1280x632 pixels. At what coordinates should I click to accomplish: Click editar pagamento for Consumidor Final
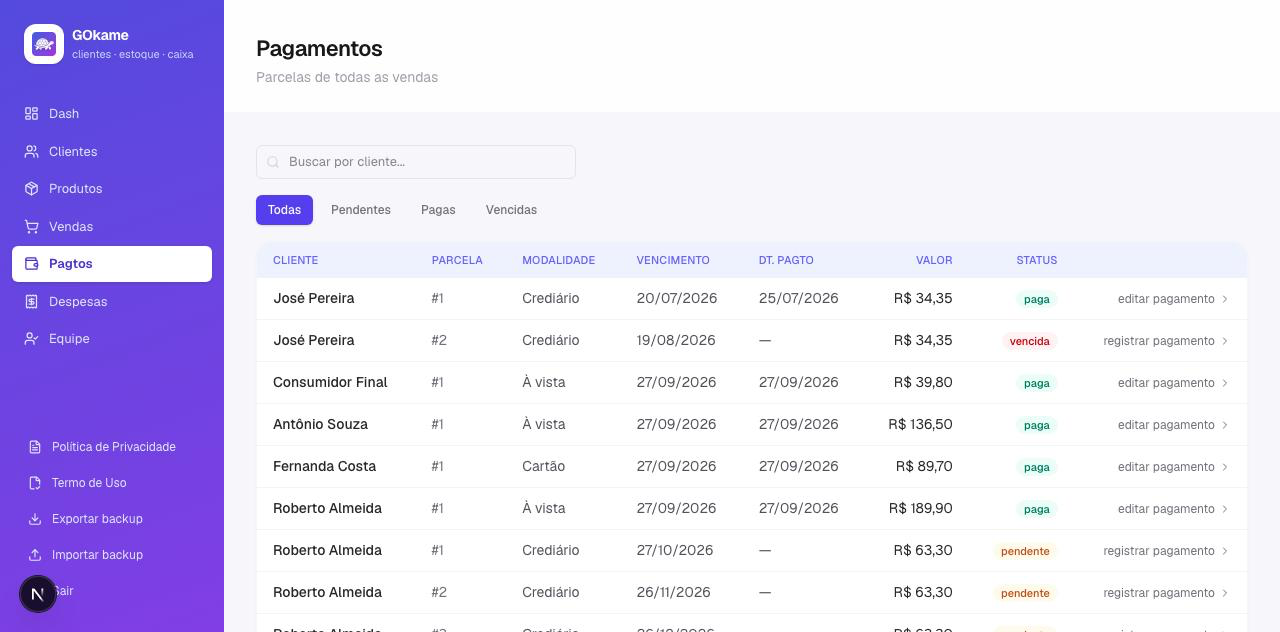[1173, 383]
